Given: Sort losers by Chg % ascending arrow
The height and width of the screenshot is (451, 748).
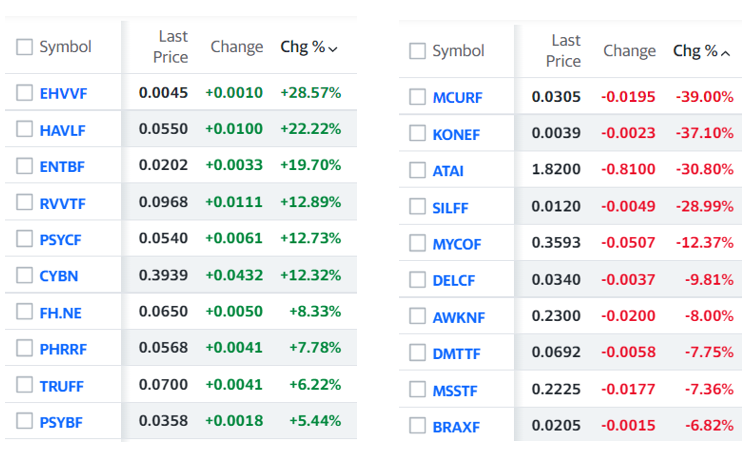Looking at the screenshot, I should (x=725, y=53).
